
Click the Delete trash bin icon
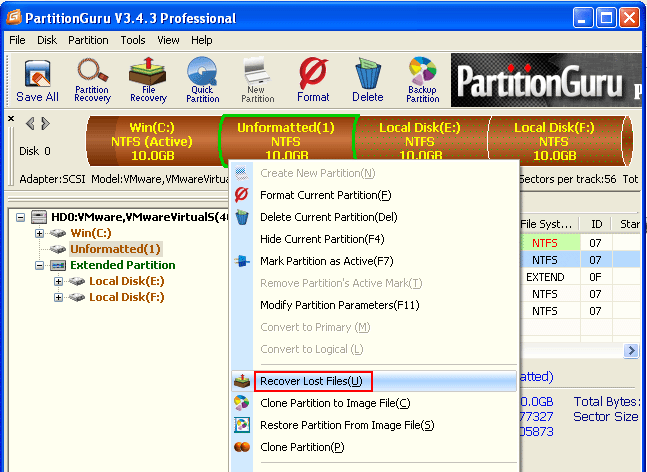[368, 80]
